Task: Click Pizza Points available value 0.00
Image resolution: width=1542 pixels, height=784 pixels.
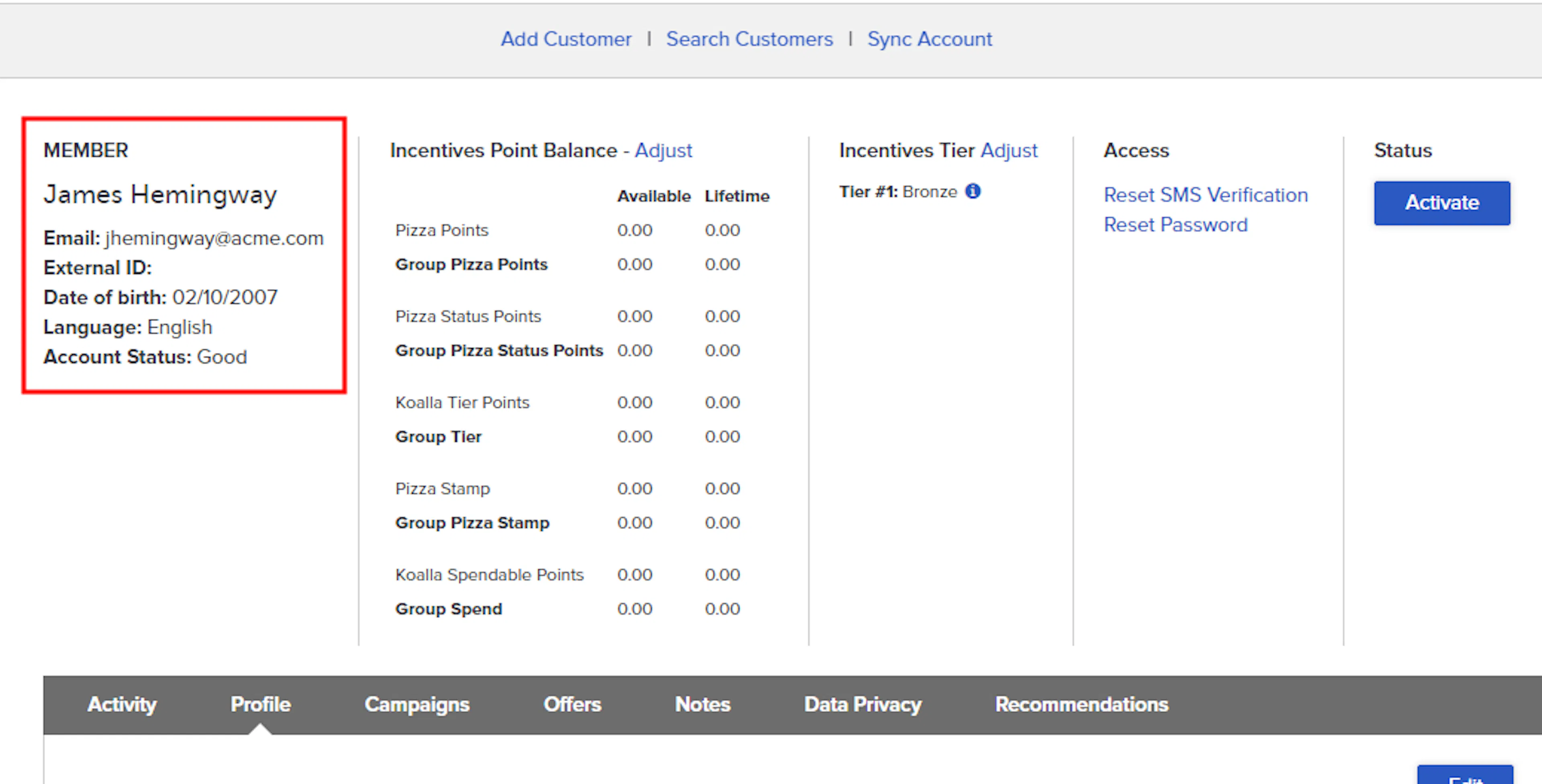Action: [634, 230]
